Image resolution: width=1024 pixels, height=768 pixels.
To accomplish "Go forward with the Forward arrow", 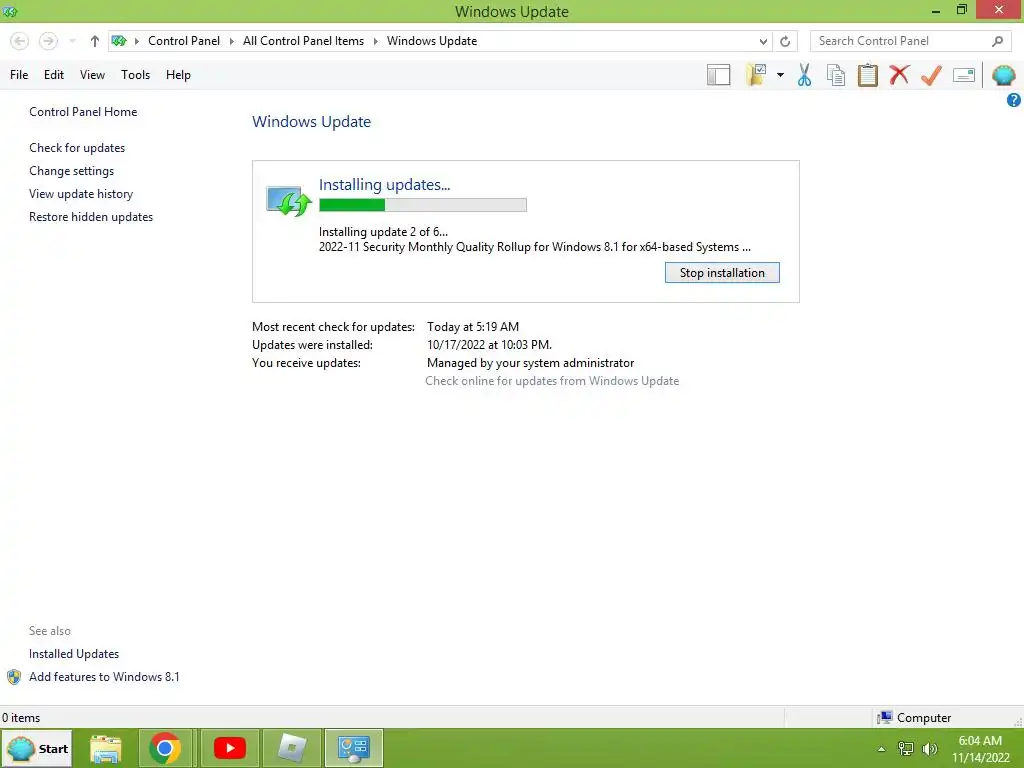I will pos(48,41).
